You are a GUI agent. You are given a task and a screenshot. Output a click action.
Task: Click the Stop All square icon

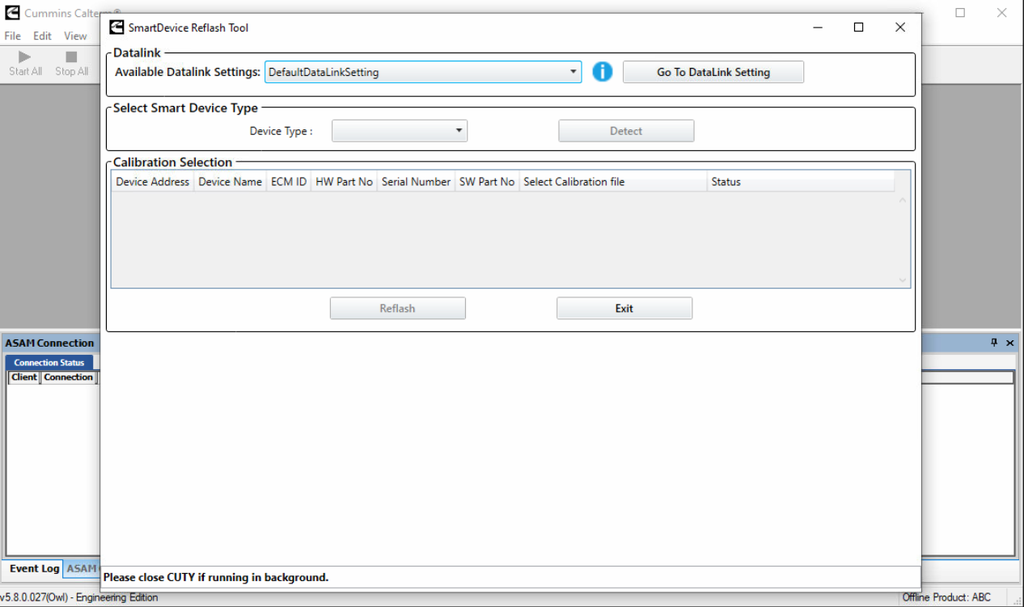(71, 57)
